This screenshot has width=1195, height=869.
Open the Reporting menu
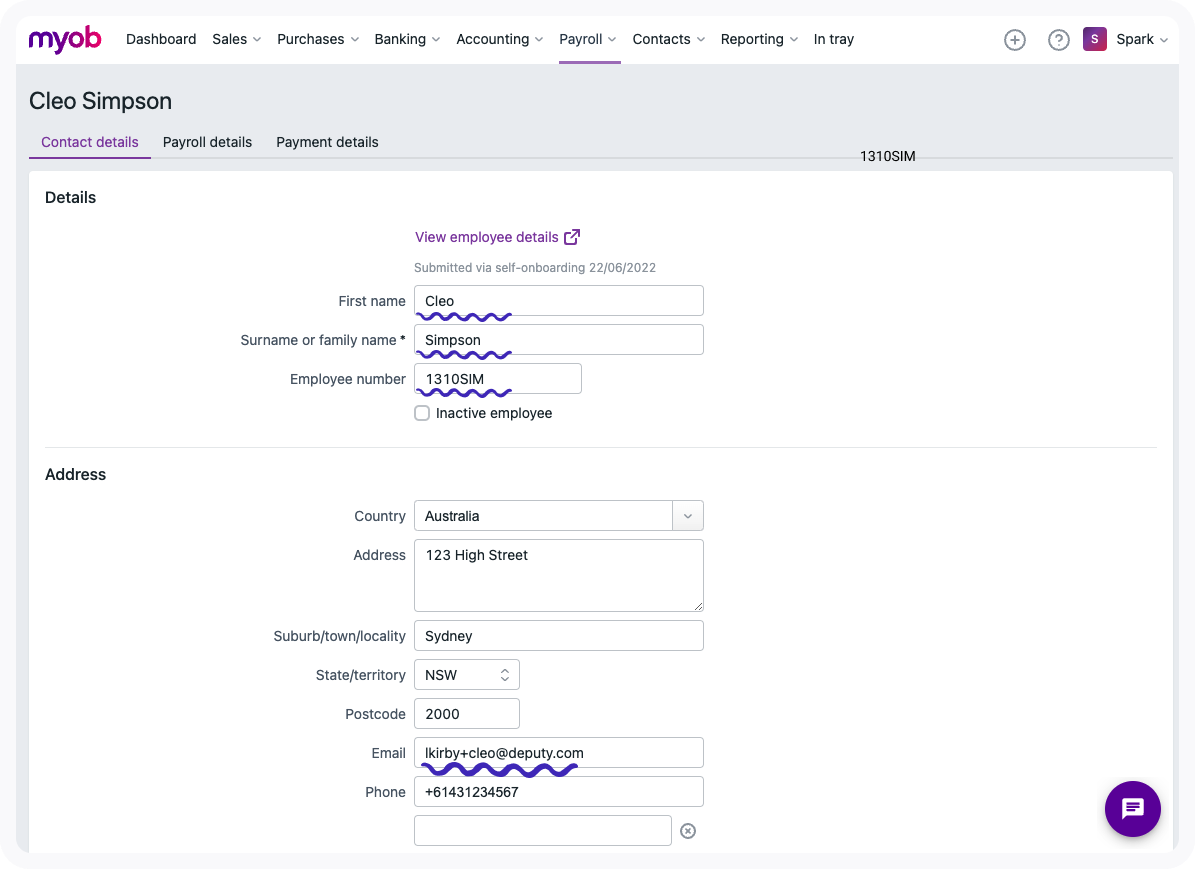coord(752,39)
